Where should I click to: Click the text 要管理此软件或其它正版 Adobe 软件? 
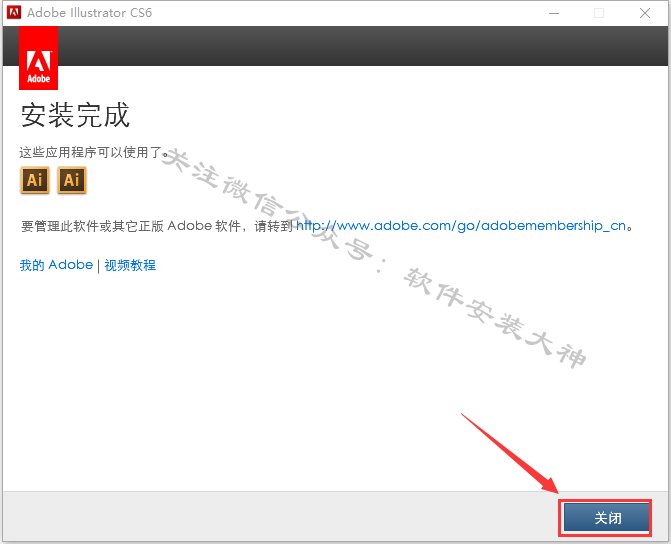tap(131, 226)
